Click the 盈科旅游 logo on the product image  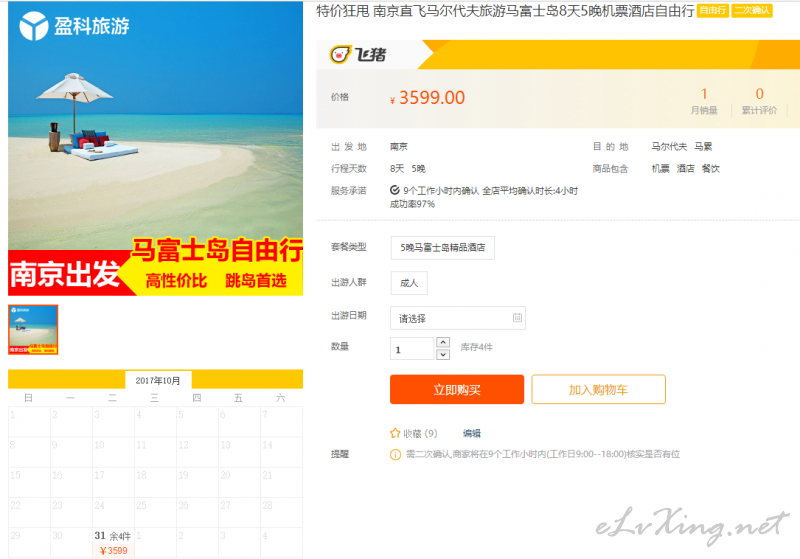(x=74, y=26)
